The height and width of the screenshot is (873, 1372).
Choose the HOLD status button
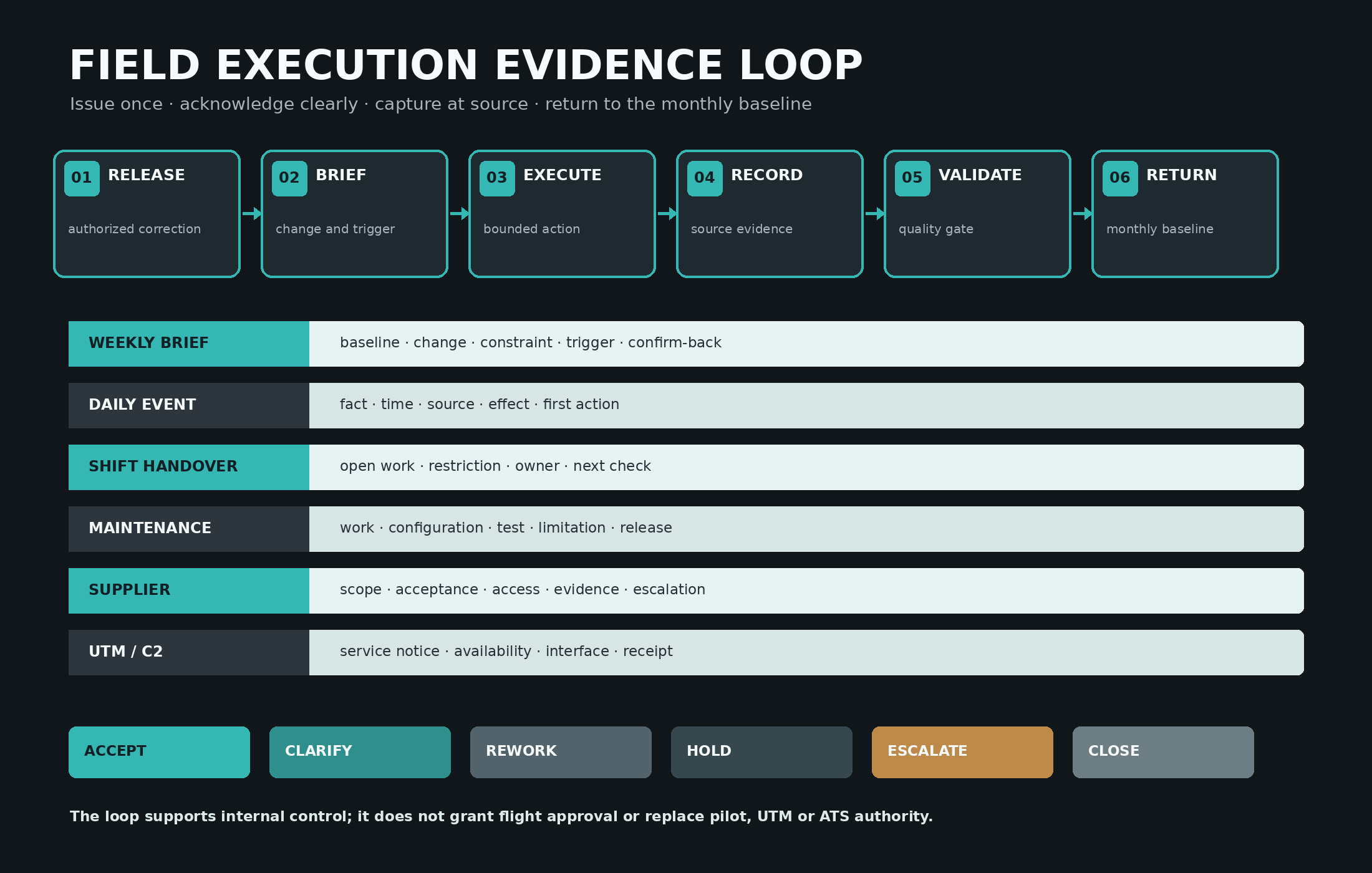[761, 752]
